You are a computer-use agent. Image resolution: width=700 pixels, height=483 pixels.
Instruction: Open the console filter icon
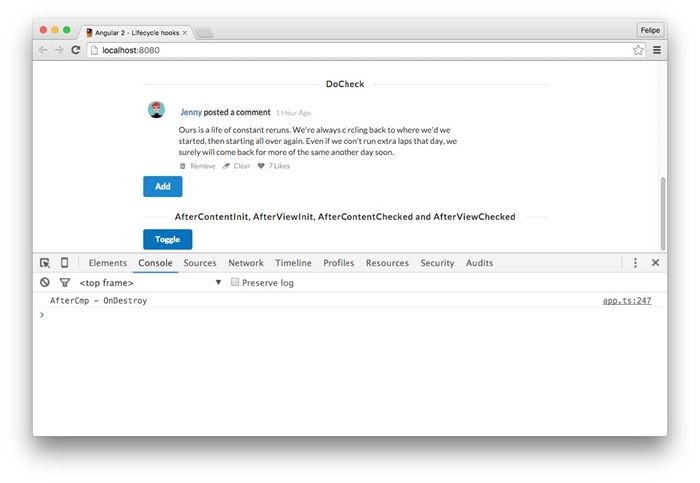64,283
